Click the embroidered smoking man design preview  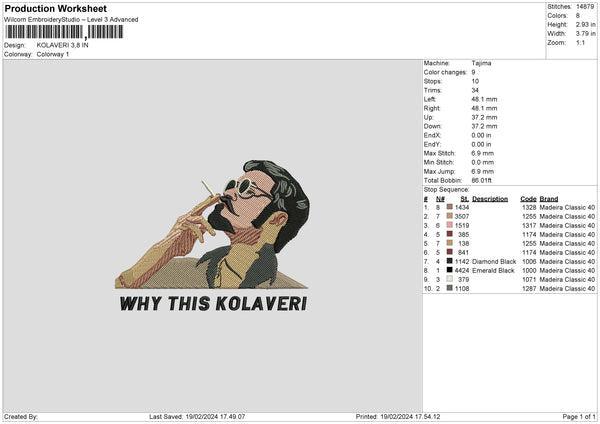click(213, 224)
